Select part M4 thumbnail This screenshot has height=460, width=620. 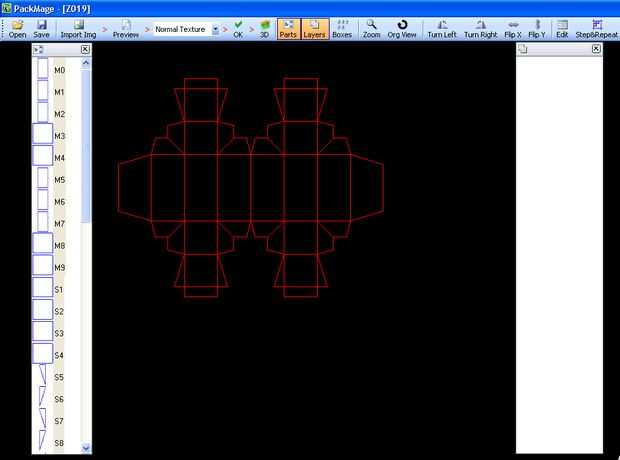42,155
